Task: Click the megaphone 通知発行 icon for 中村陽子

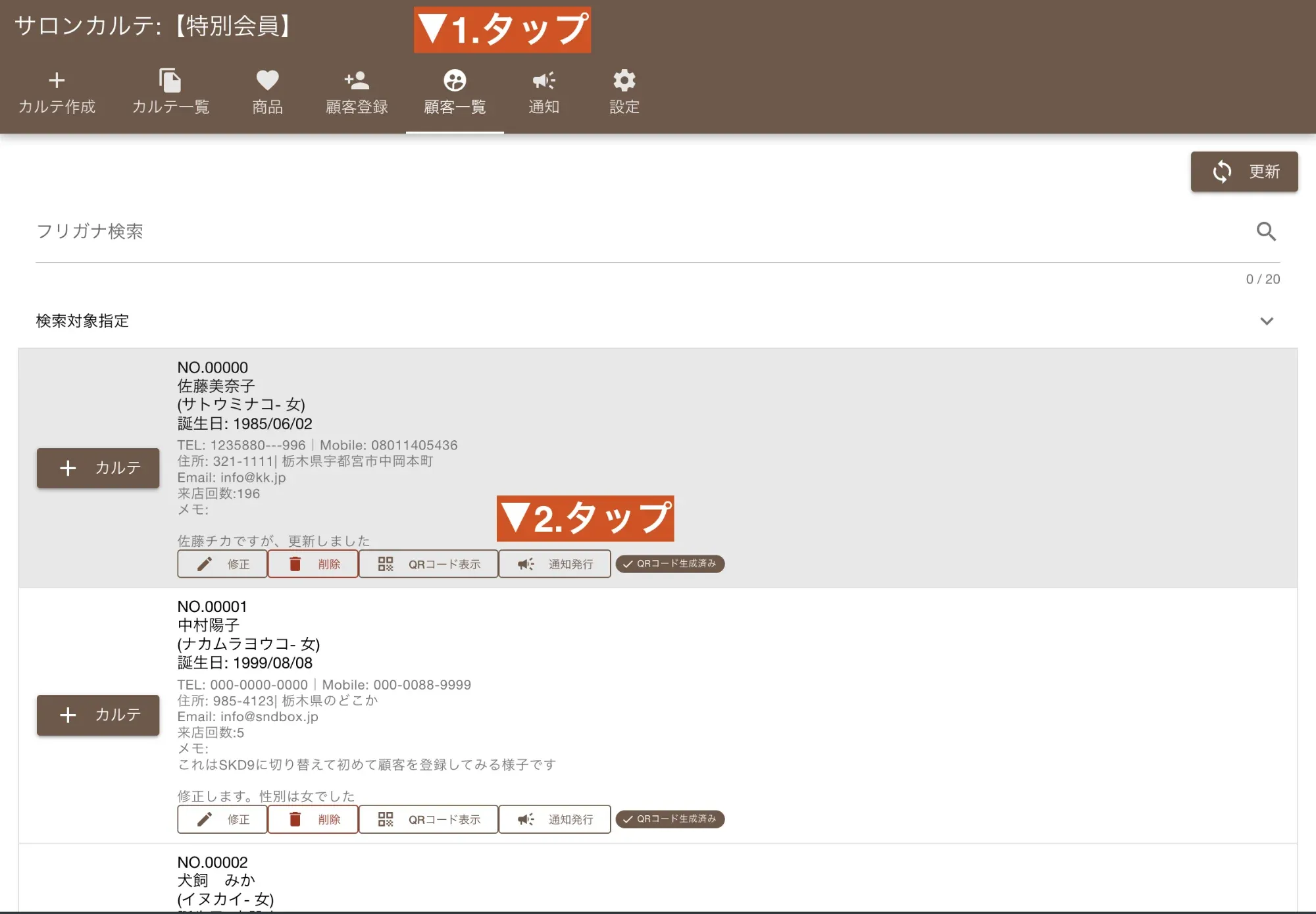Action: pos(524,819)
